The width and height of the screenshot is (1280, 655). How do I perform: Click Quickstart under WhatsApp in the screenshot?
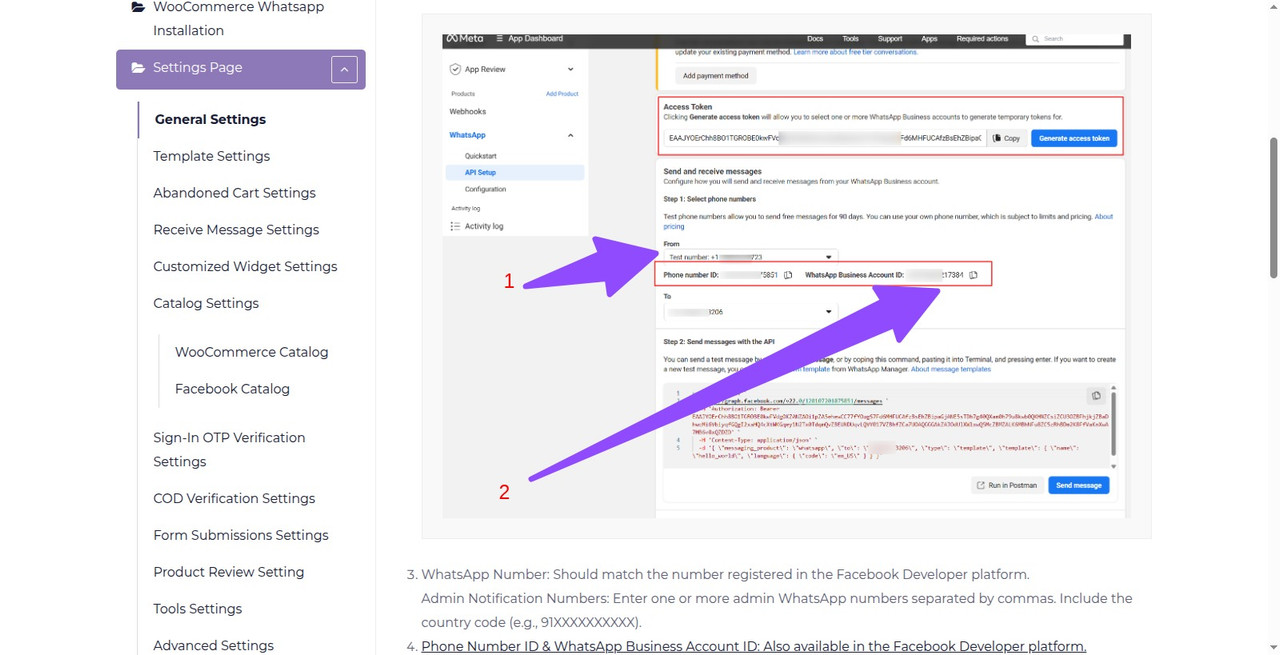(x=480, y=156)
